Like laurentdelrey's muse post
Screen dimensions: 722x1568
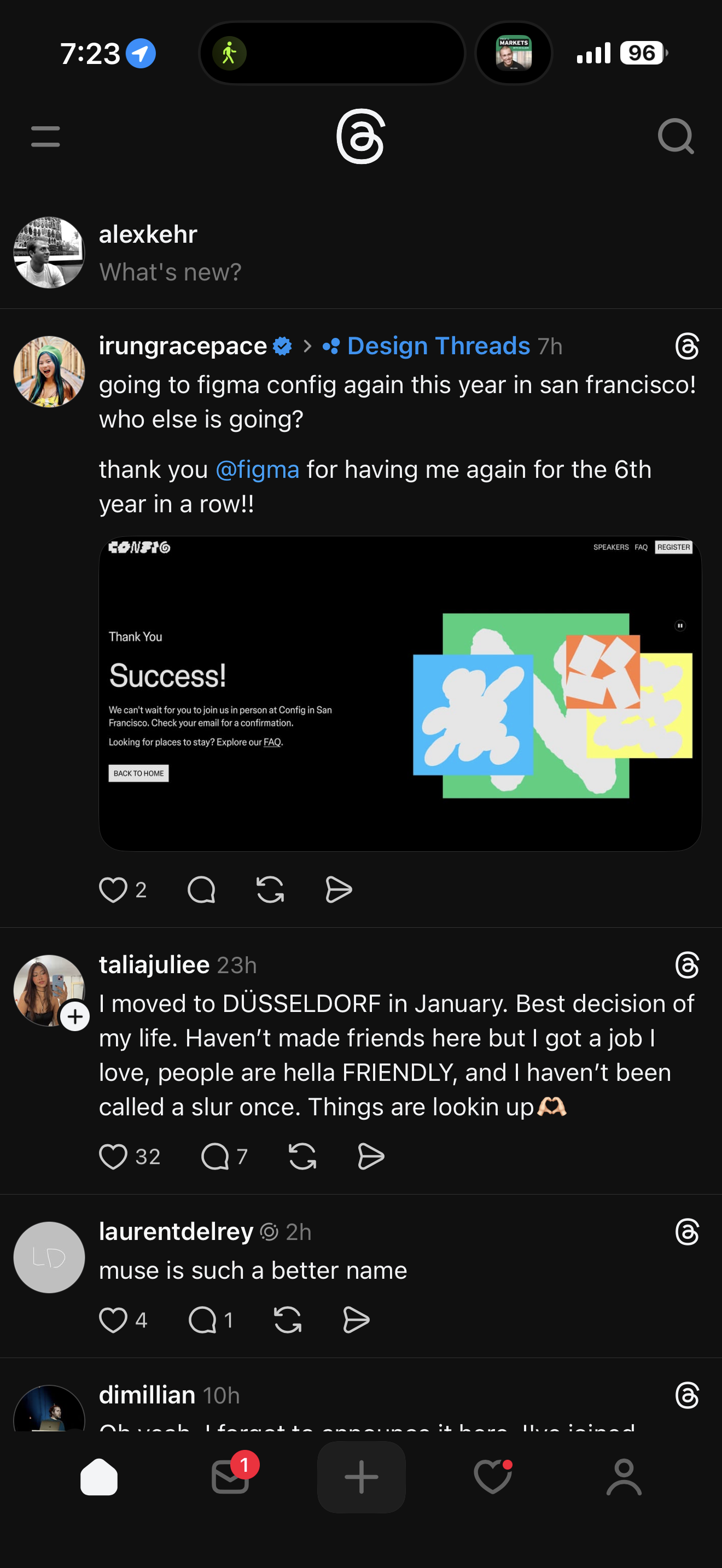click(x=113, y=1320)
